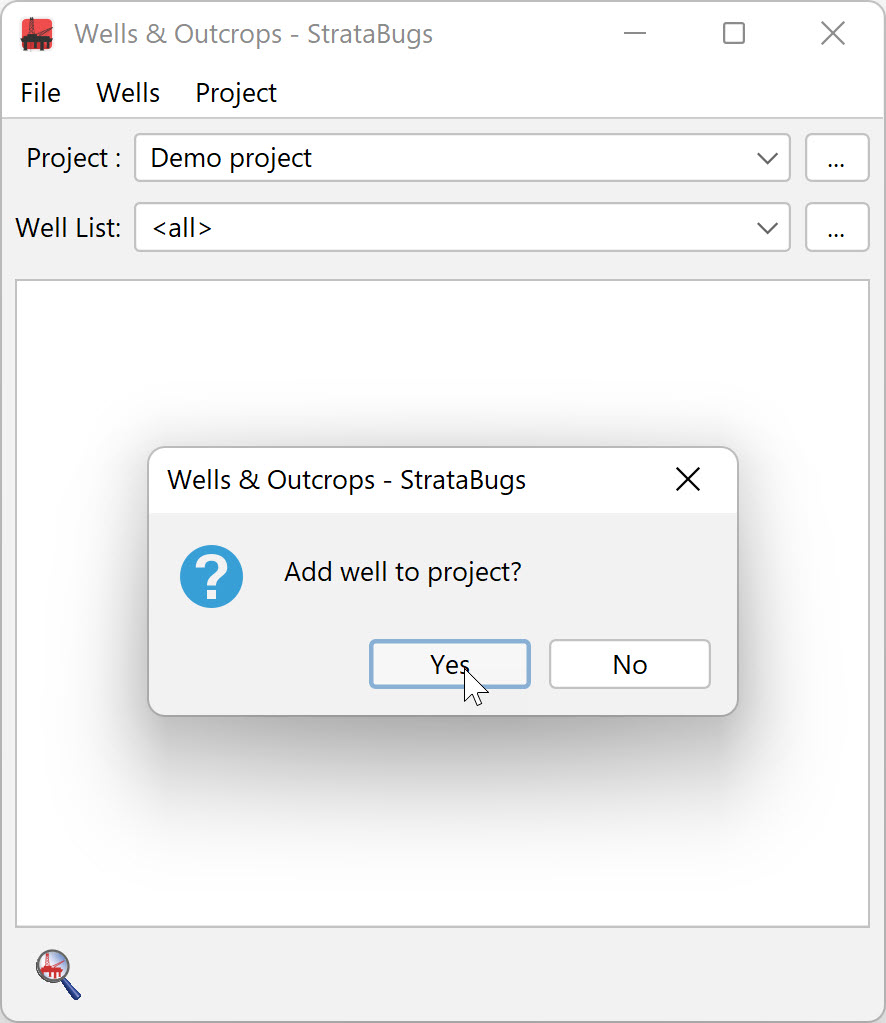Open the Project menu
This screenshot has width=886, height=1023.
236,93
